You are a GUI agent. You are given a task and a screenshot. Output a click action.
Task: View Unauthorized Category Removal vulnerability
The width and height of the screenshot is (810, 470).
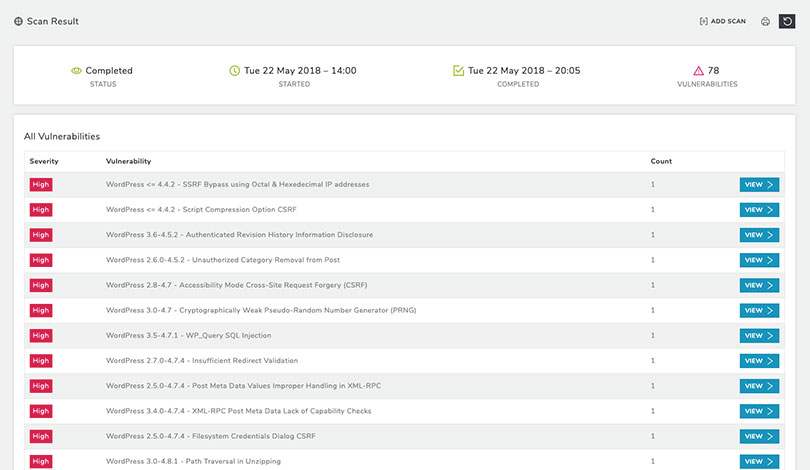tap(759, 260)
